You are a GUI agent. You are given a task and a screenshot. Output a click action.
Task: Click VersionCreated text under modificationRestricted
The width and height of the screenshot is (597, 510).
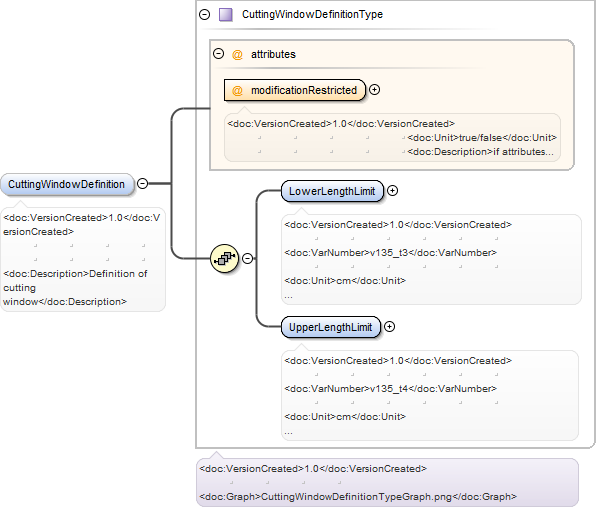pyautogui.click(x=341, y=124)
